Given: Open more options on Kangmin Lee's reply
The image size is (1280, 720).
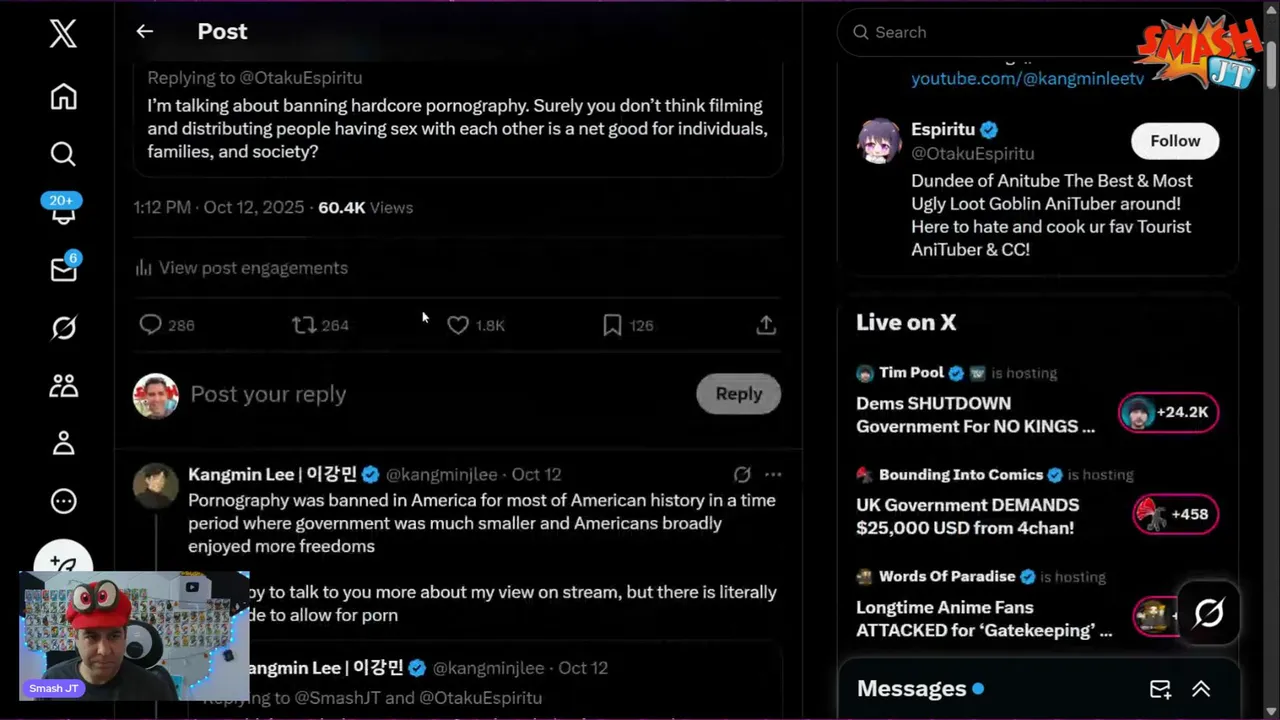Looking at the screenshot, I should click(773, 475).
